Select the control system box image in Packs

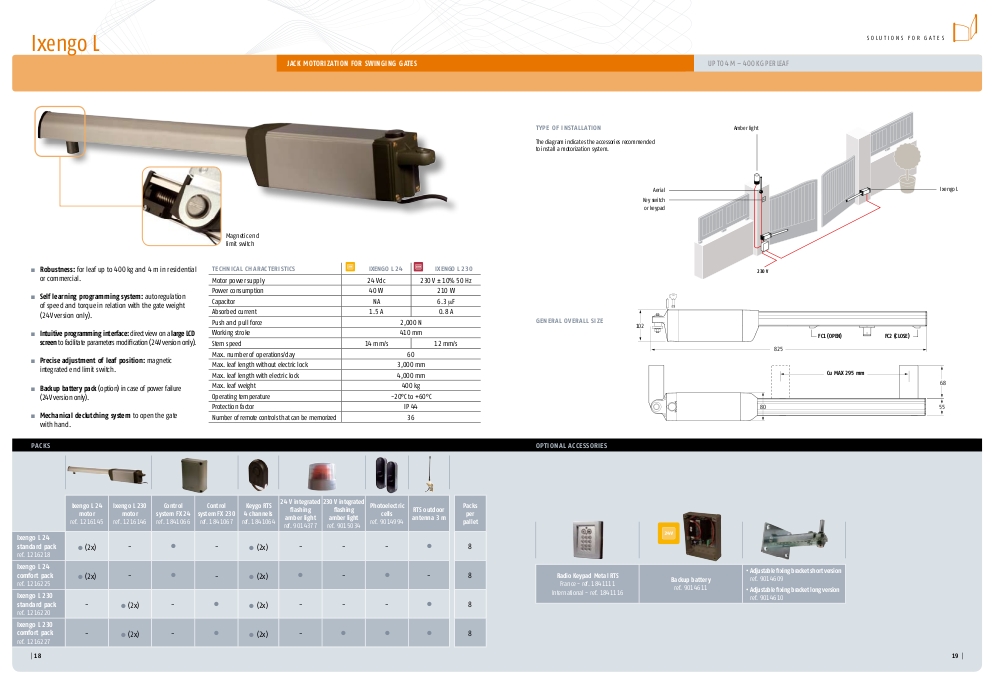tap(194, 475)
